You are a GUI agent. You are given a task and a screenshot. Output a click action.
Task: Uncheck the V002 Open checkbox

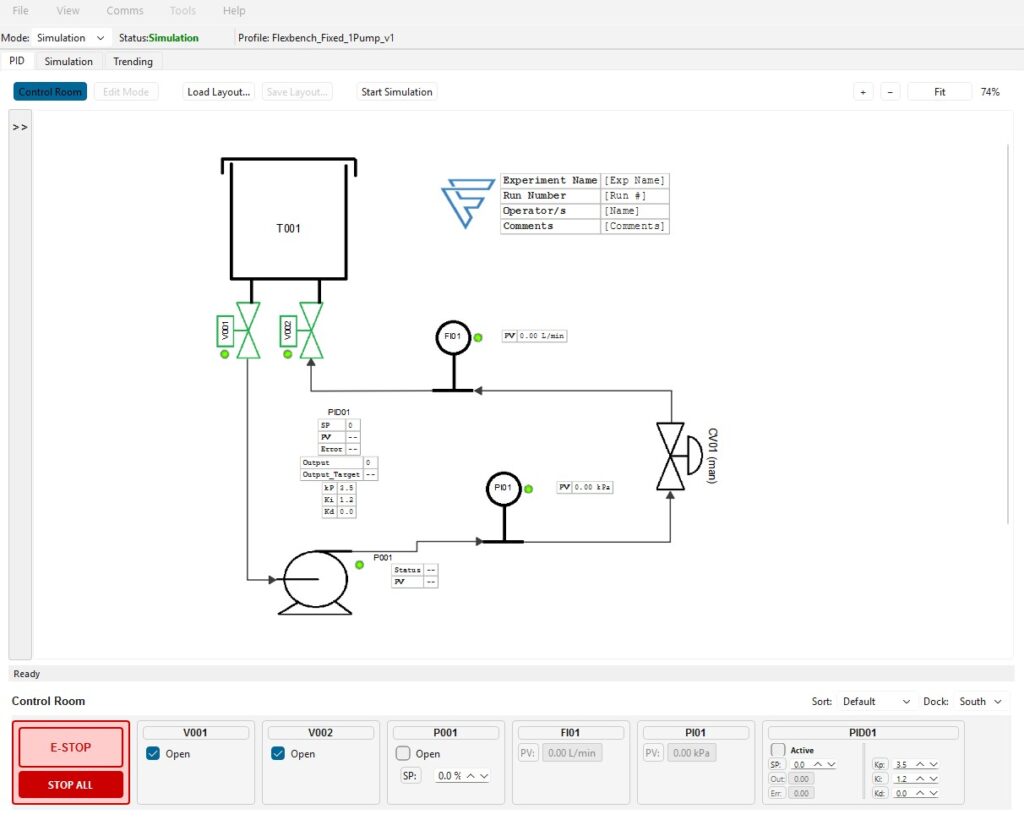click(278, 754)
